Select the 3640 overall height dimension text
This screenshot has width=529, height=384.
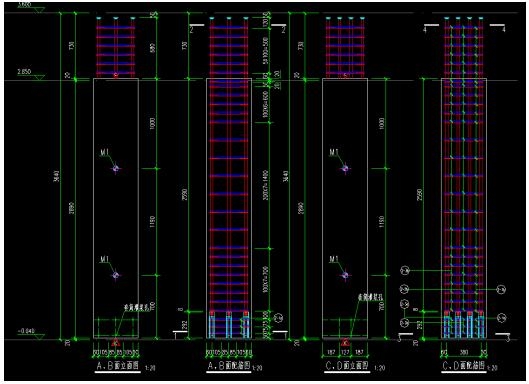(x=57, y=176)
